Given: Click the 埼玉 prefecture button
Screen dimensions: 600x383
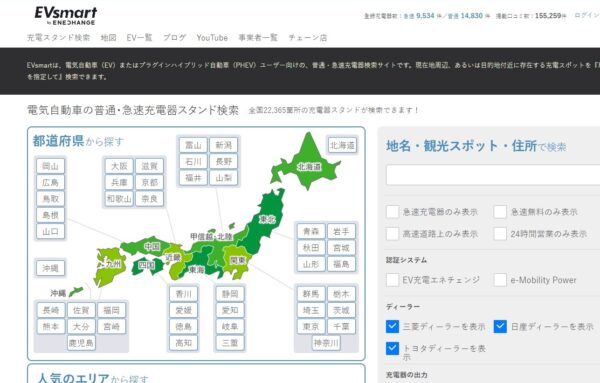Looking at the screenshot, I should (311, 310).
